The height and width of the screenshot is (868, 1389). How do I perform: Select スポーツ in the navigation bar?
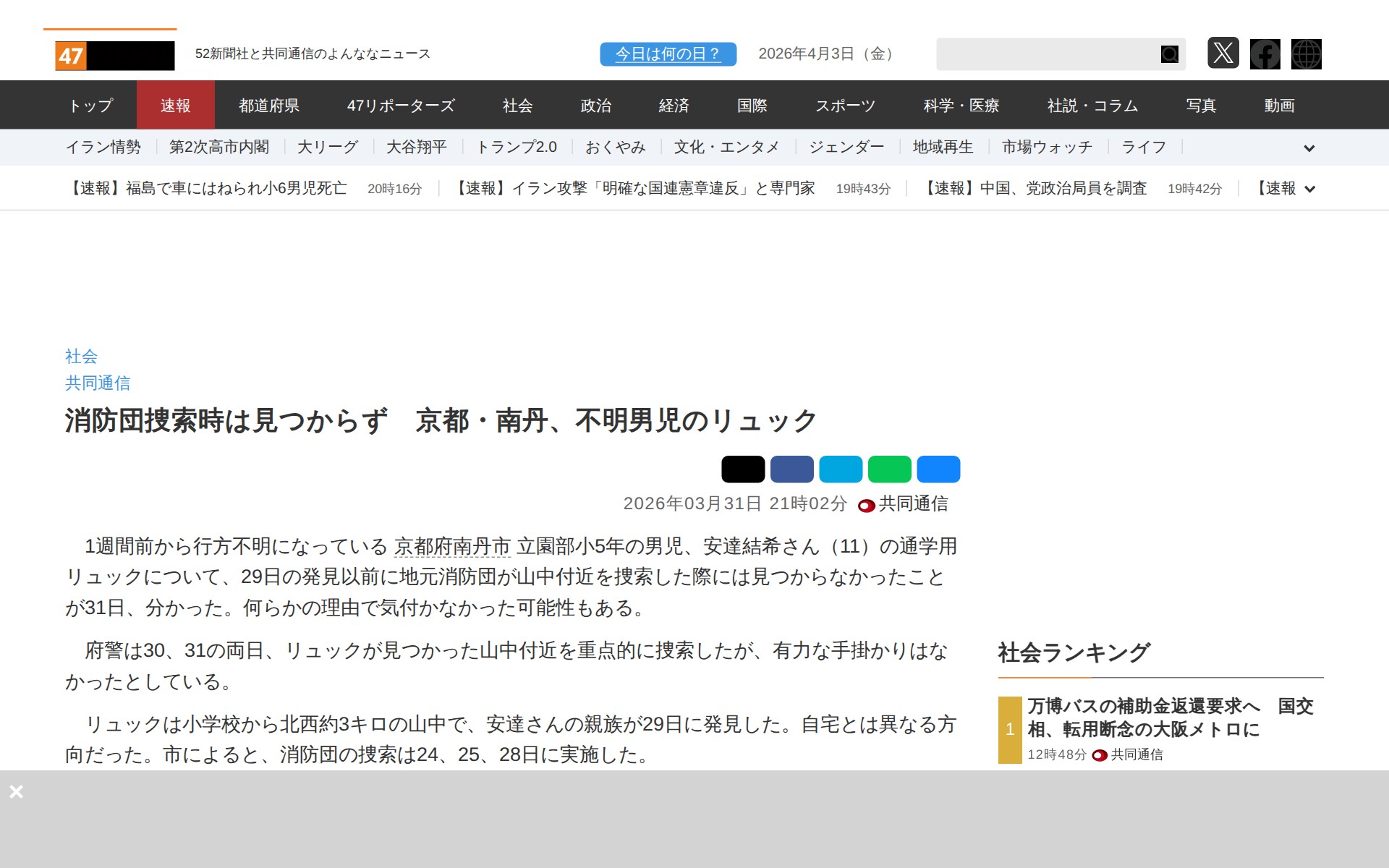point(845,106)
